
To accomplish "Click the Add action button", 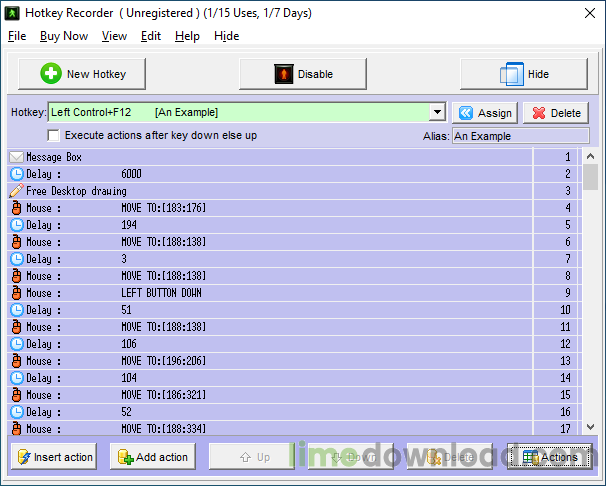I will click(151, 457).
